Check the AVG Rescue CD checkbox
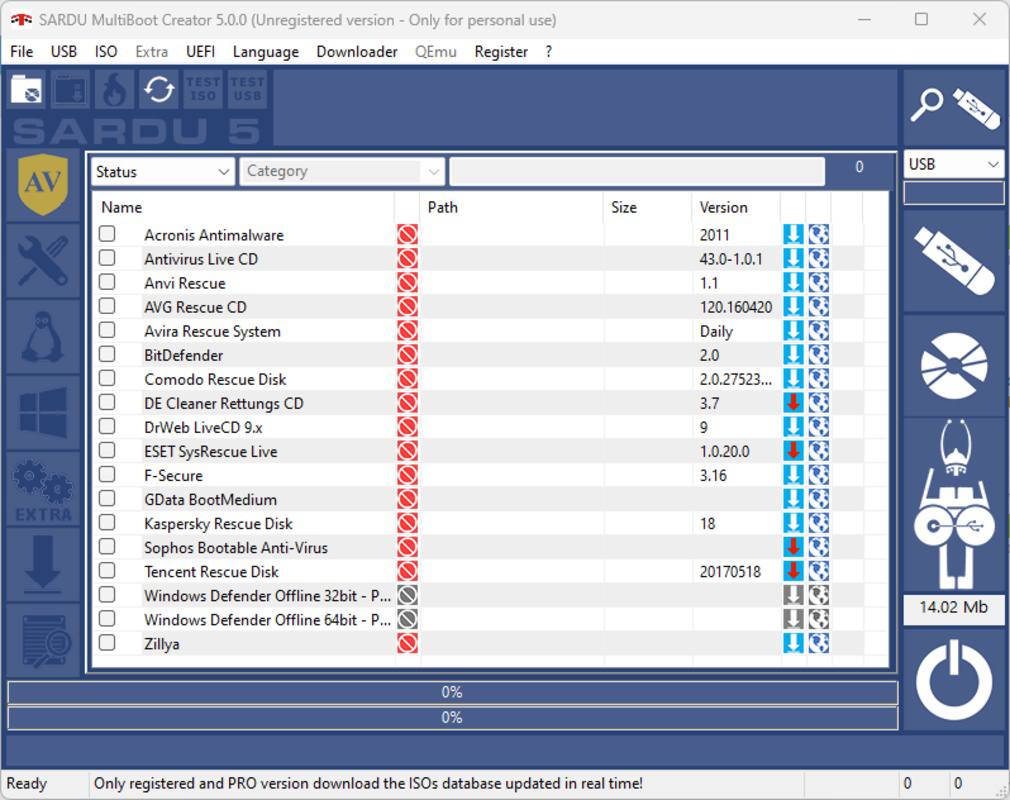This screenshot has width=1010, height=800. tap(107, 305)
